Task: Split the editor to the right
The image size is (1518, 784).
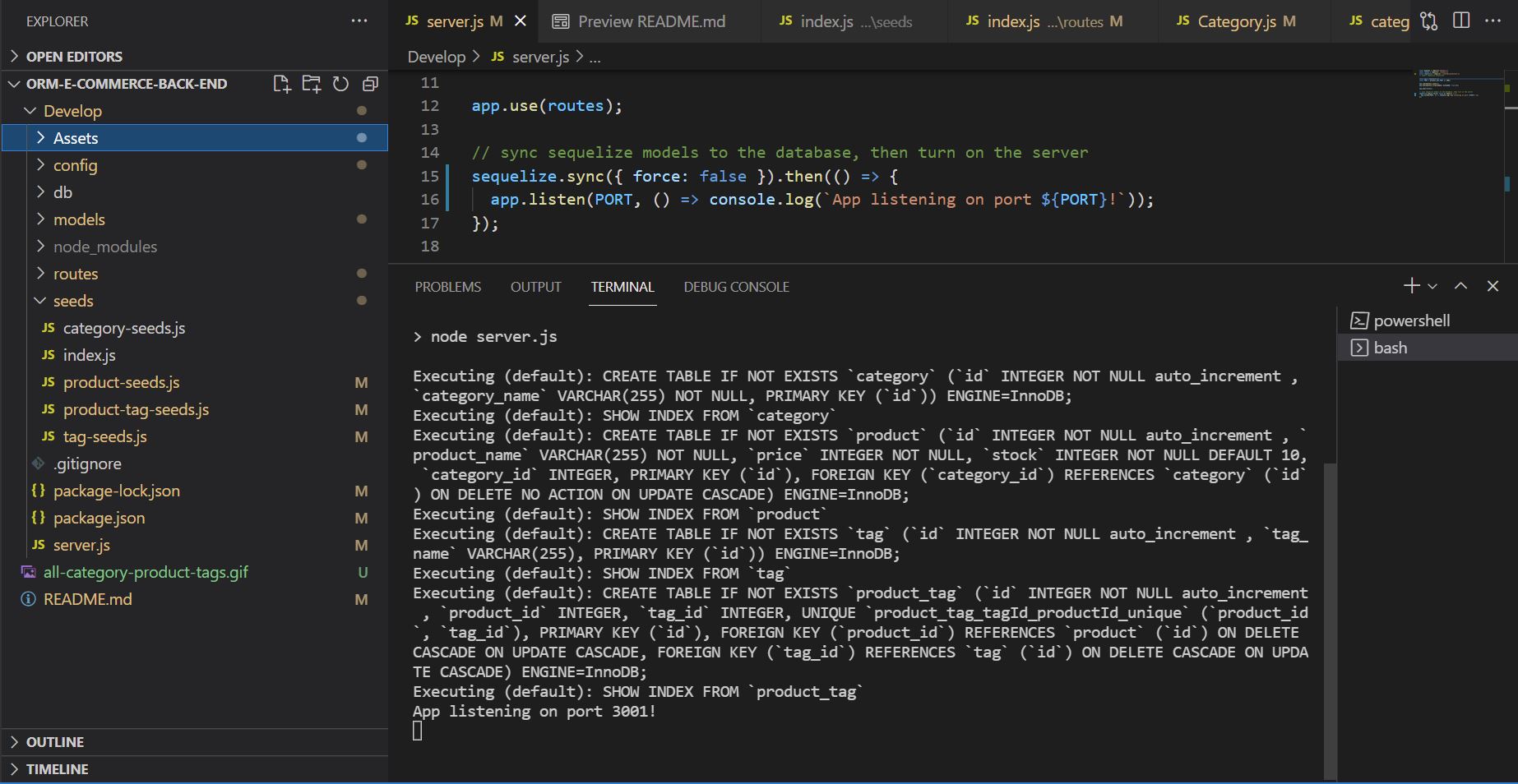Action: pos(1461,21)
